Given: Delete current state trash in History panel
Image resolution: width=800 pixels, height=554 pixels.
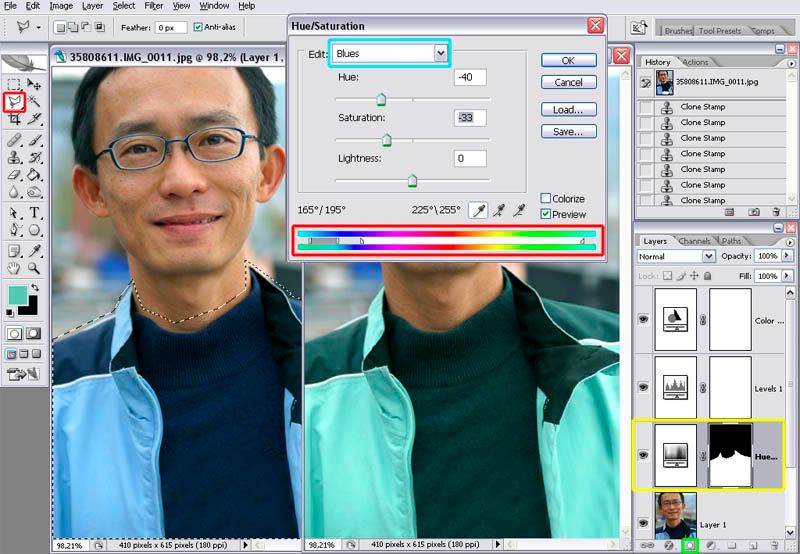Looking at the screenshot, I should [x=776, y=212].
